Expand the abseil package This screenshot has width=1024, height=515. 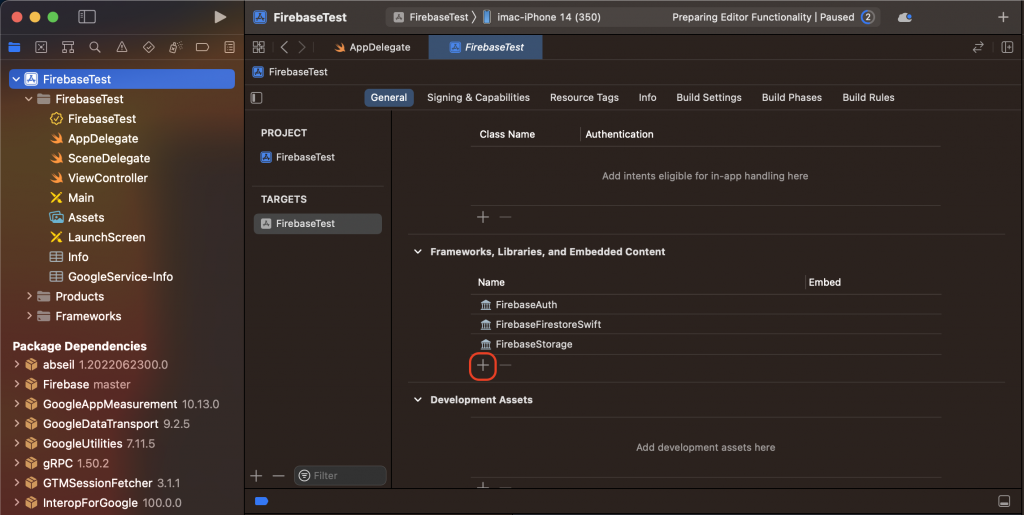(16, 365)
